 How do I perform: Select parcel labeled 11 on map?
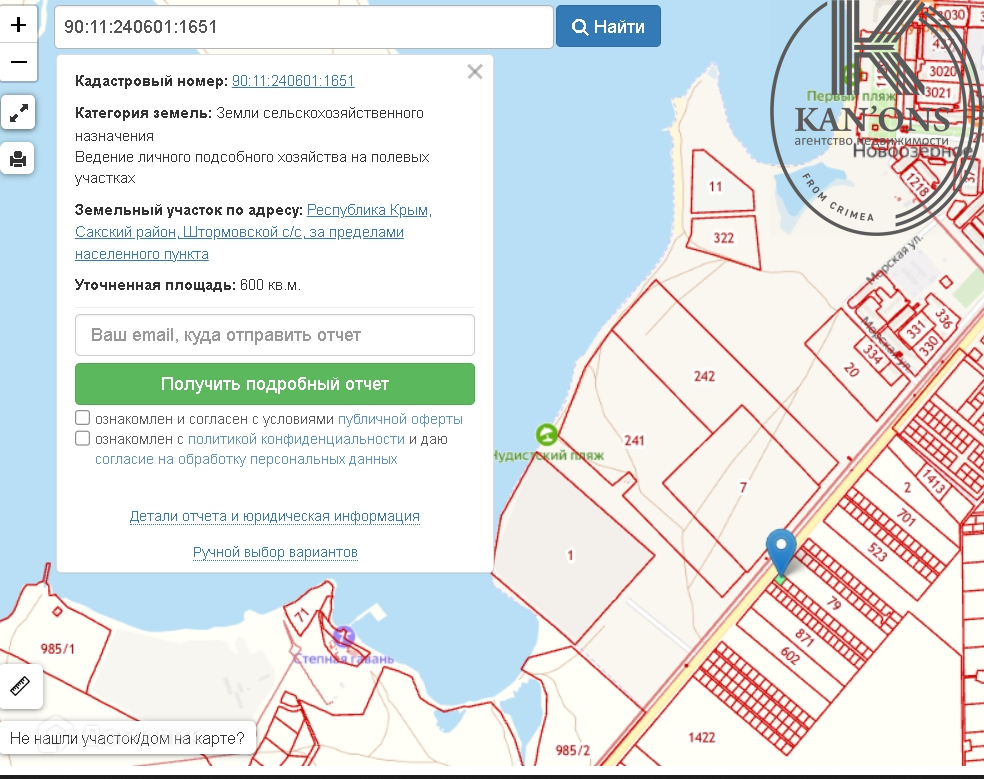point(715,186)
